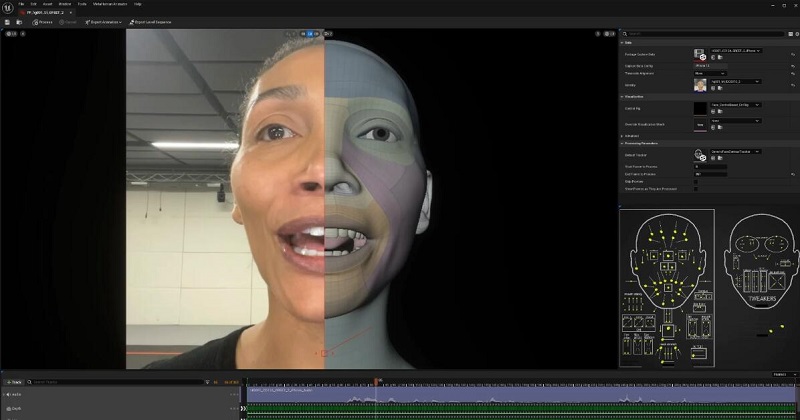Toggle the Skip Preview checkbox
This screenshot has height=420, width=800.
(696, 180)
